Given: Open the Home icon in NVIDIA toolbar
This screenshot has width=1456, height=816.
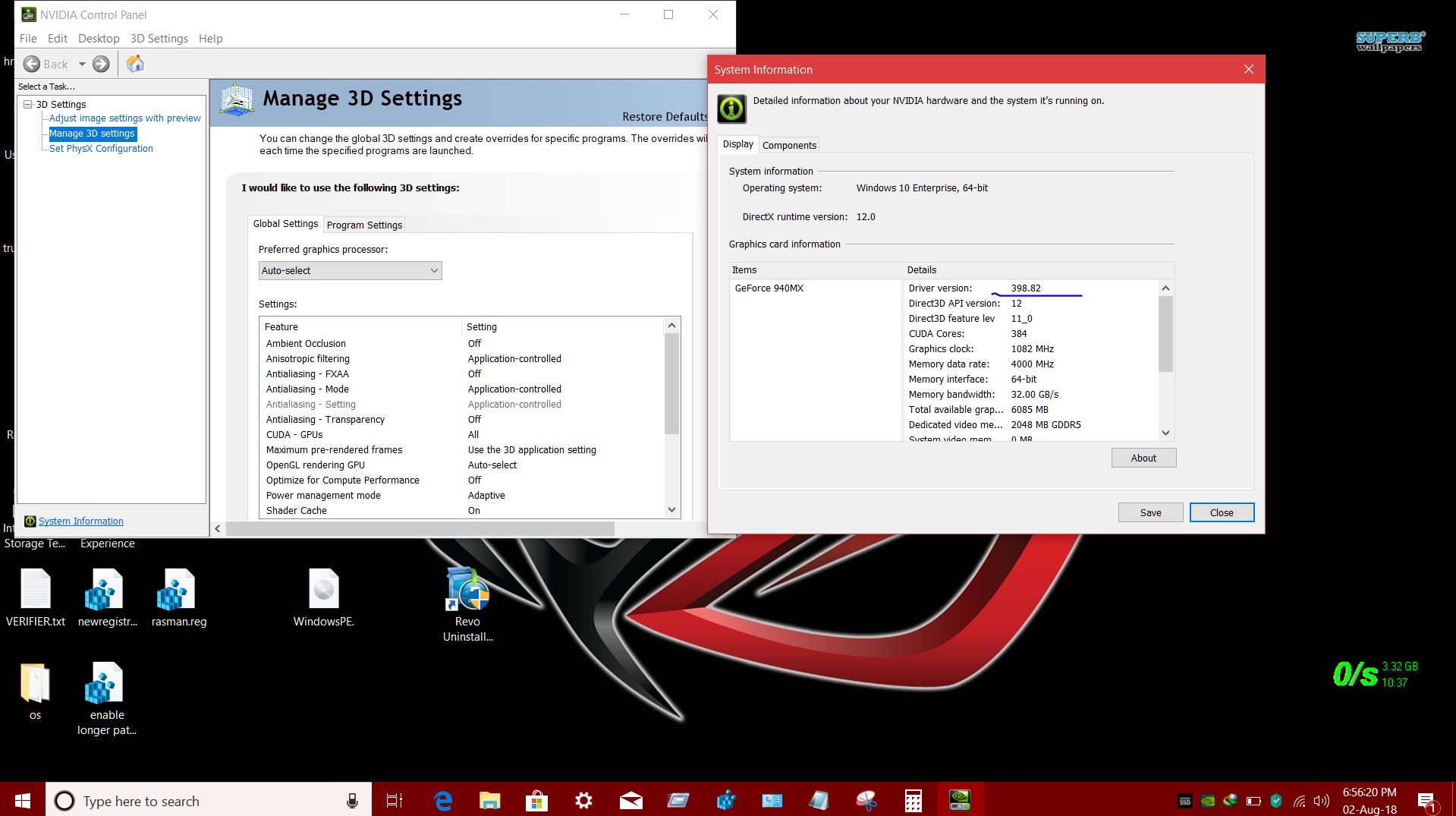Looking at the screenshot, I should (135, 64).
